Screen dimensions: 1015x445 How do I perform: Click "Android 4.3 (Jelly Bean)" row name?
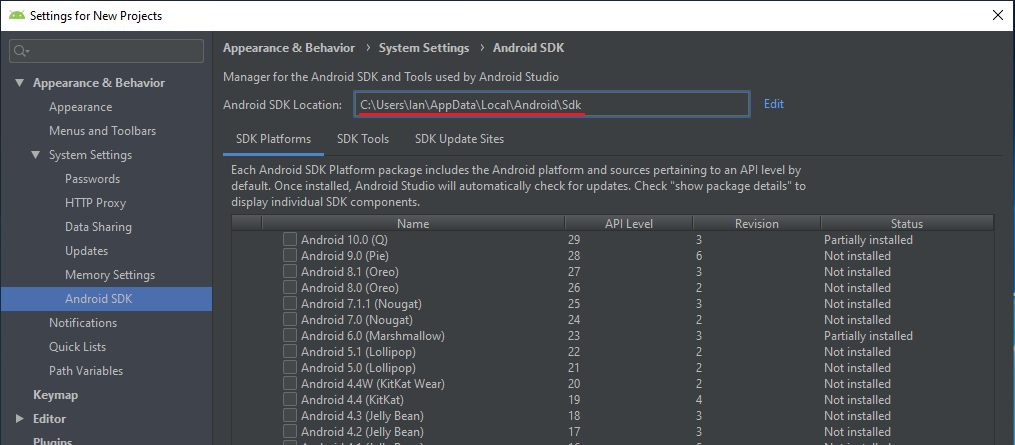point(362,416)
